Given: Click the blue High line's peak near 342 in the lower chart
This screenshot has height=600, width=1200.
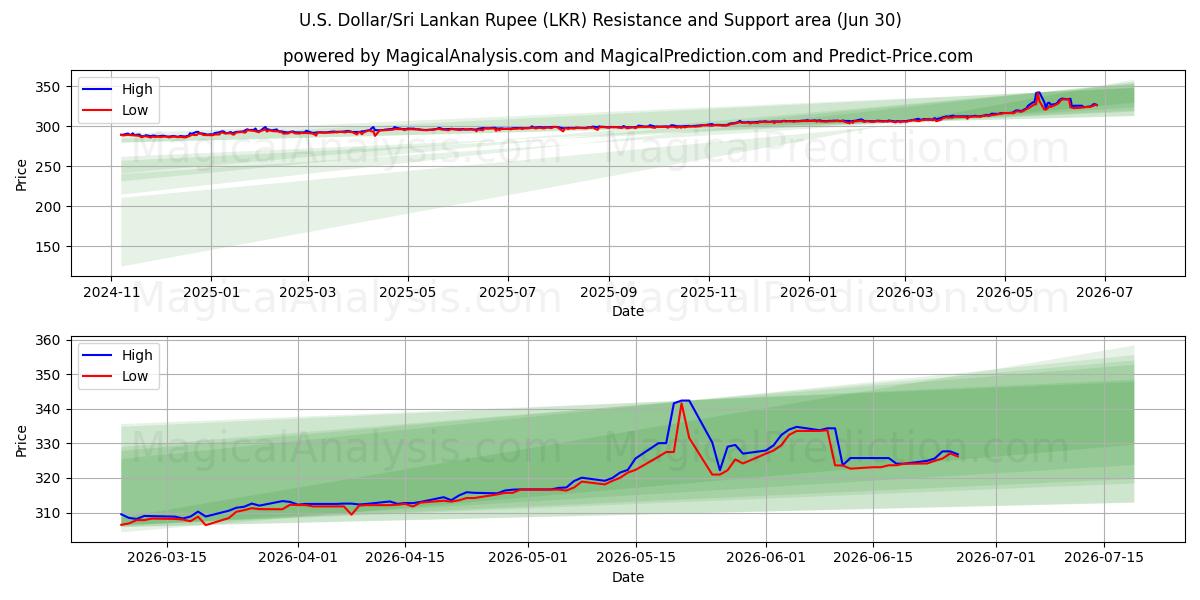Looking at the screenshot, I should pos(684,401).
